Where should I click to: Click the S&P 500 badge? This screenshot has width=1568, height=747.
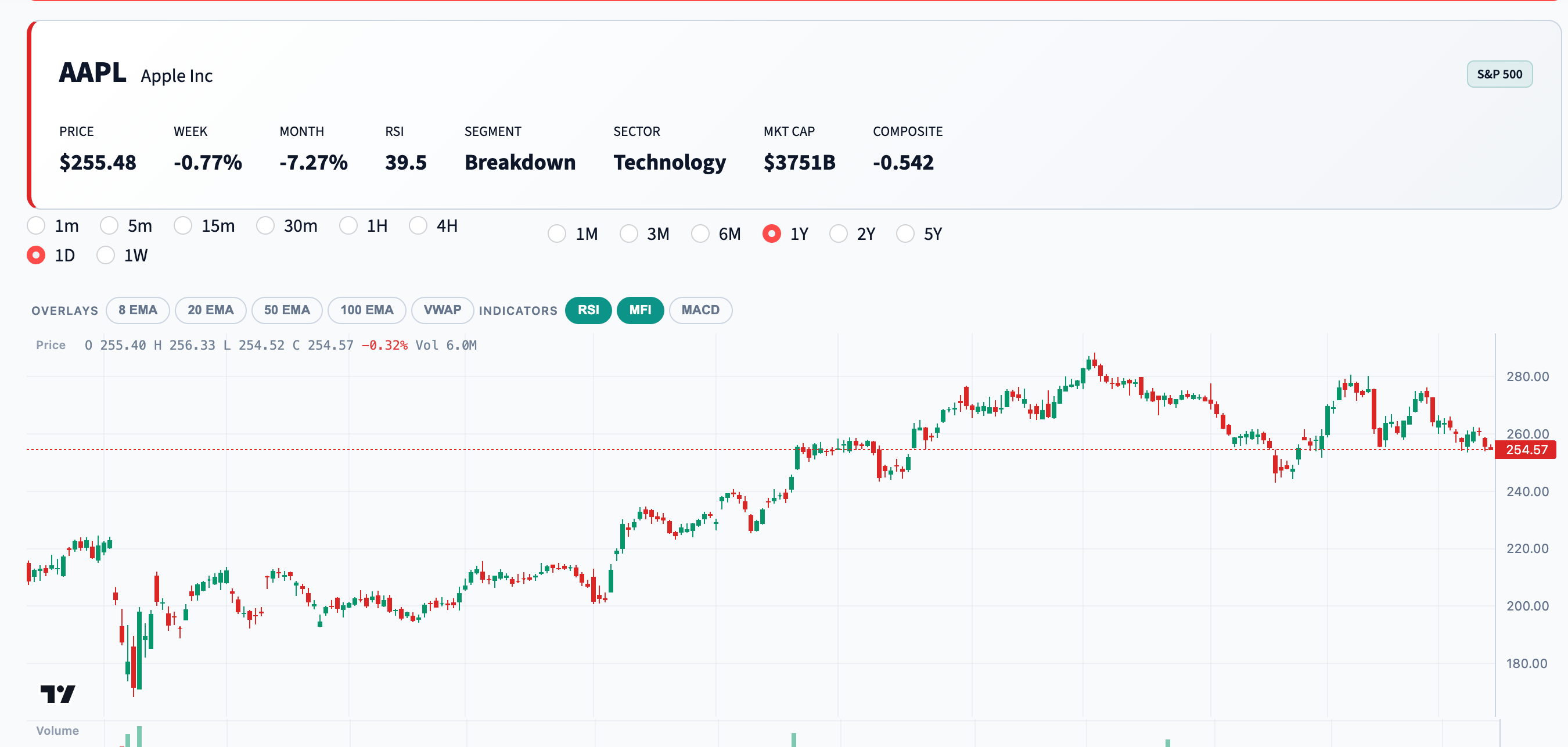(x=1499, y=74)
